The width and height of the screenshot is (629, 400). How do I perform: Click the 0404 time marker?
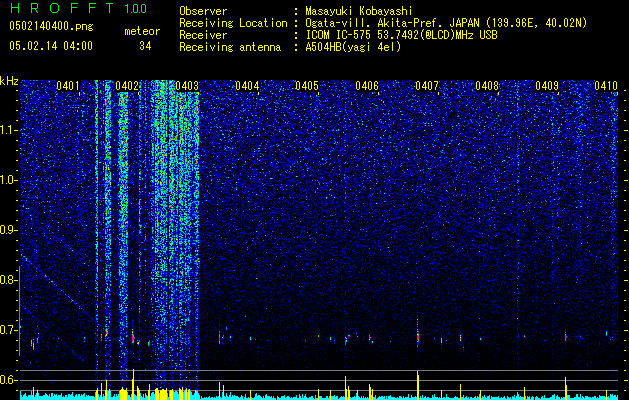[247, 86]
